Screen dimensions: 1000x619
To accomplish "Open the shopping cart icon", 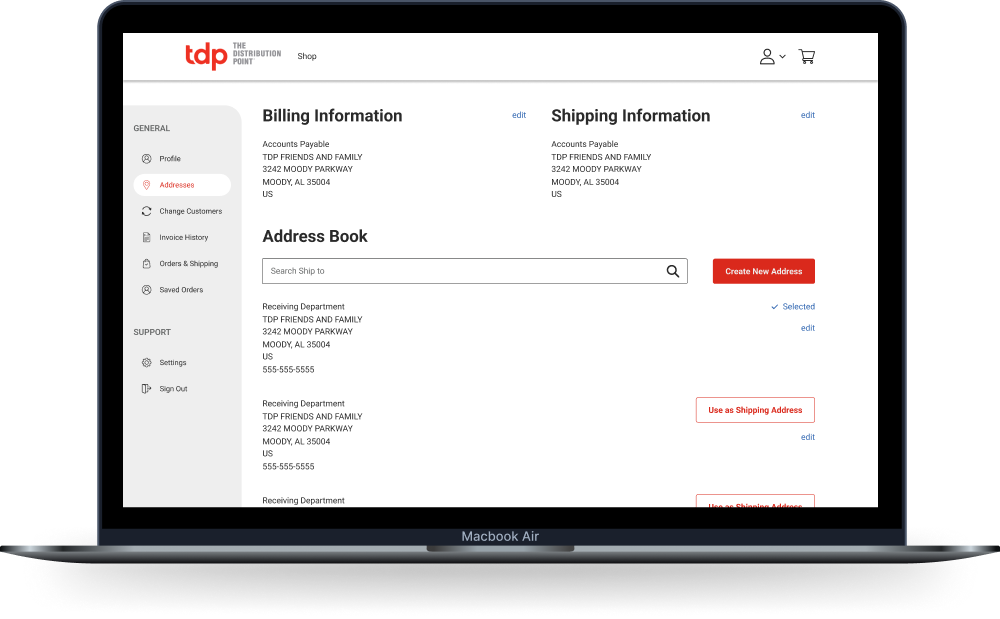I will (x=807, y=57).
